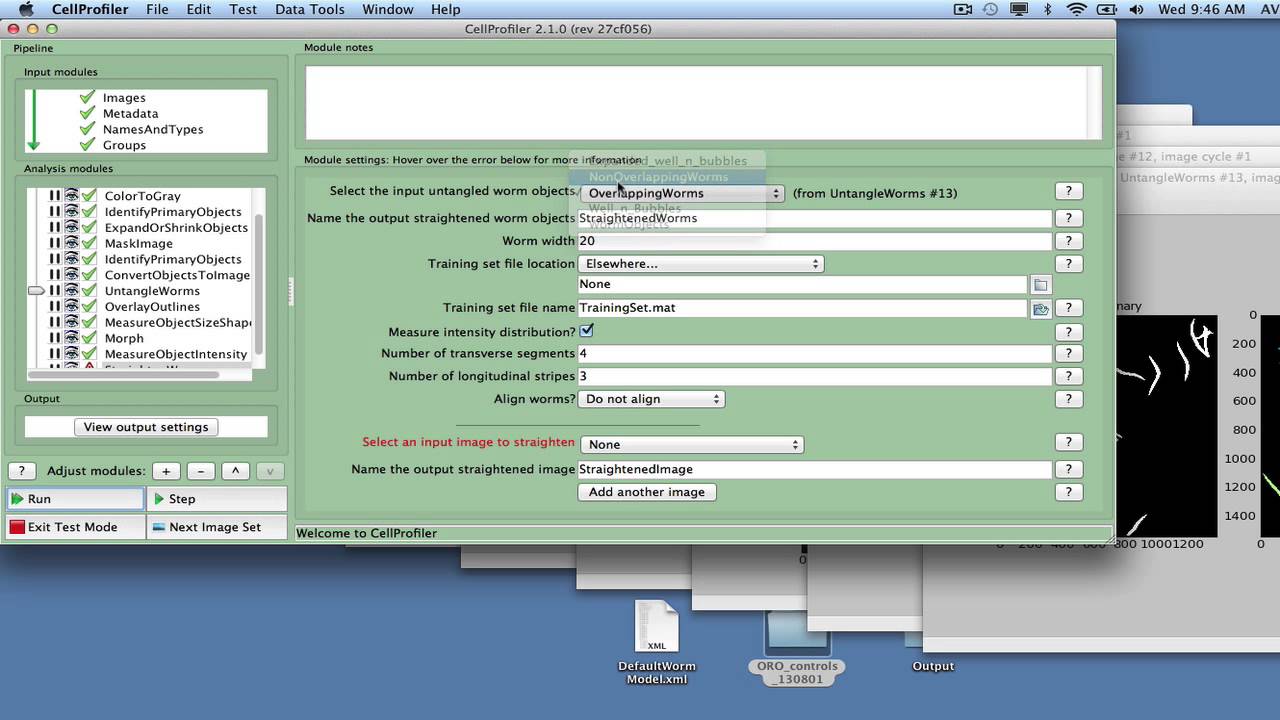The height and width of the screenshot is (720, 1280).
Task: Remove module with minus button
Action: click(201, 471)
